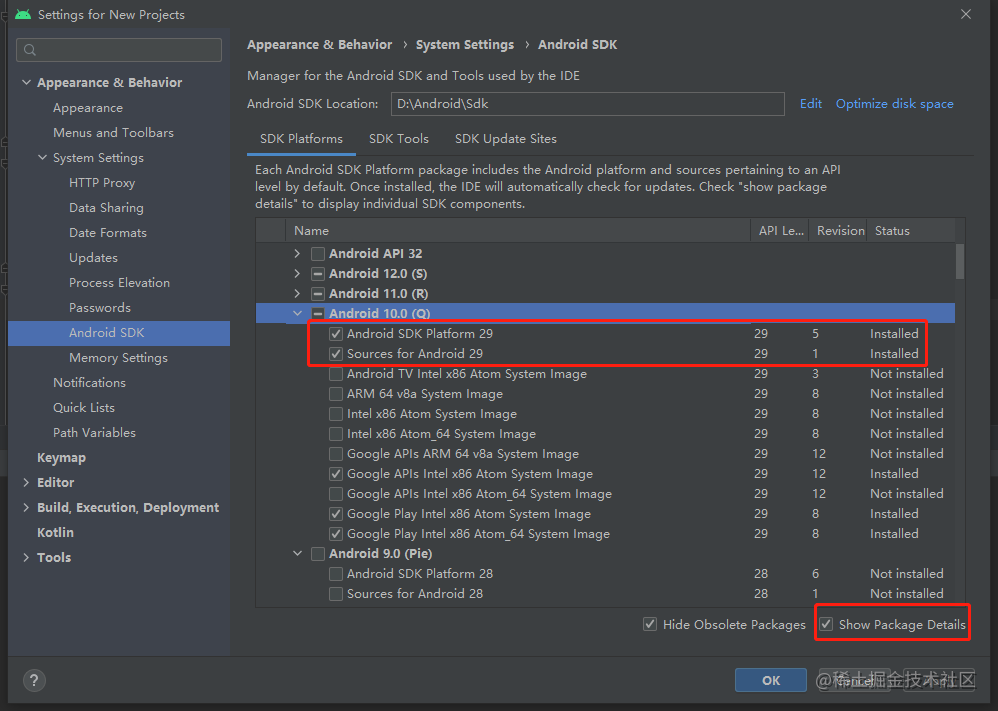Select HTTP Proxy settings

pos(102,183)
